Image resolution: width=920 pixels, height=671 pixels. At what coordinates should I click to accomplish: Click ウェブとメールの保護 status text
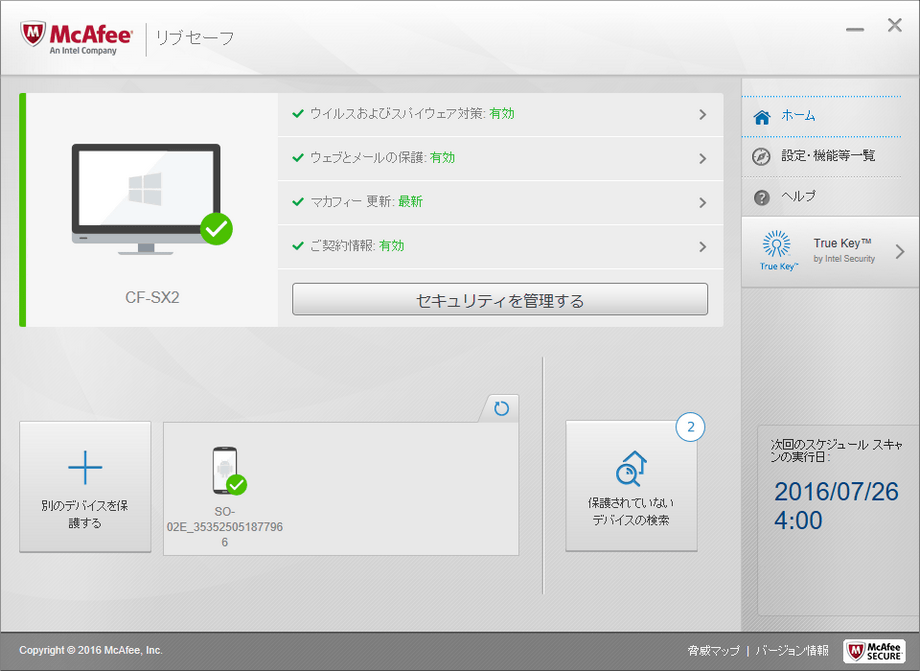(x=383, y=157)
